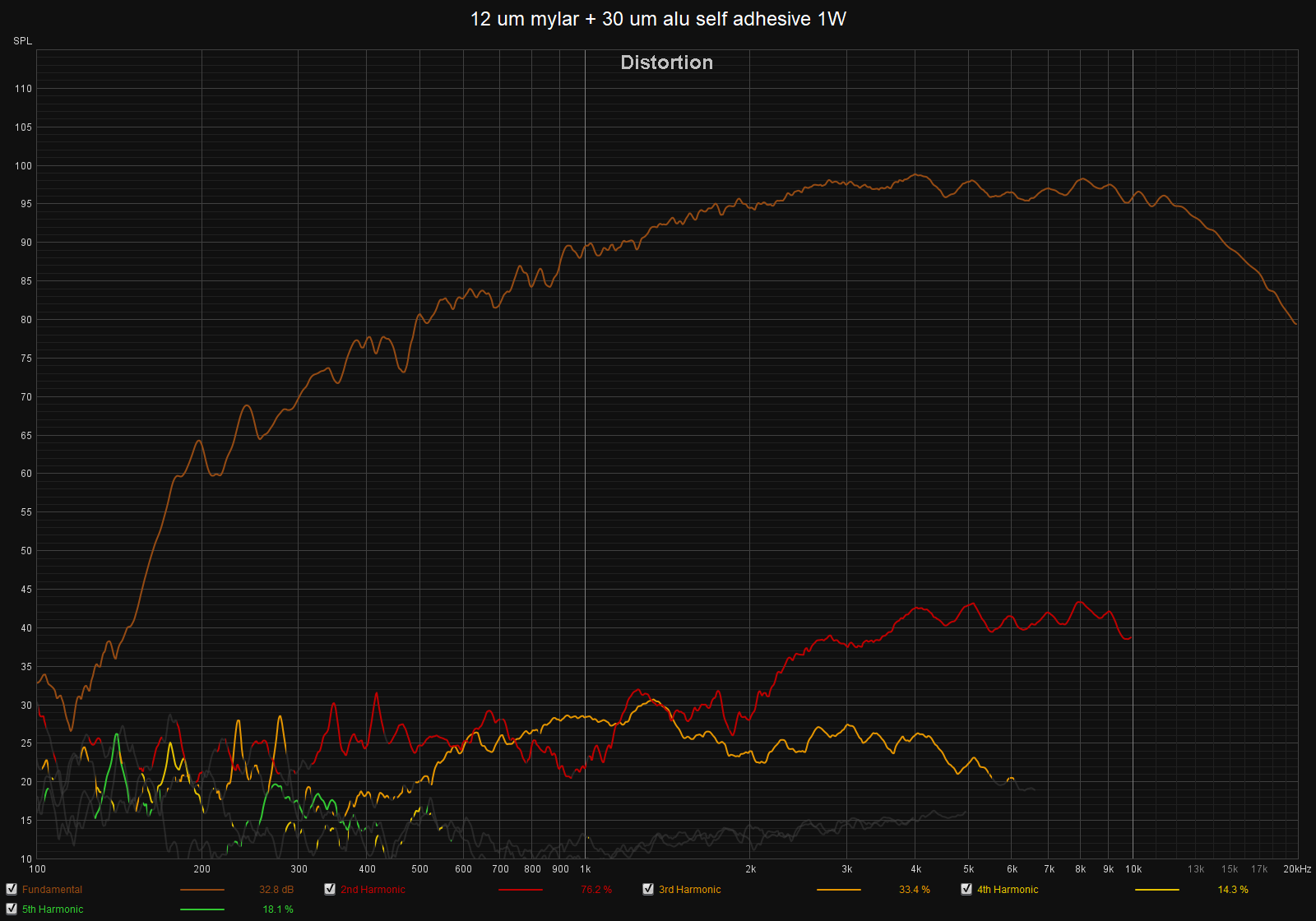Click the 2nd Harmonic legend label

373,890
